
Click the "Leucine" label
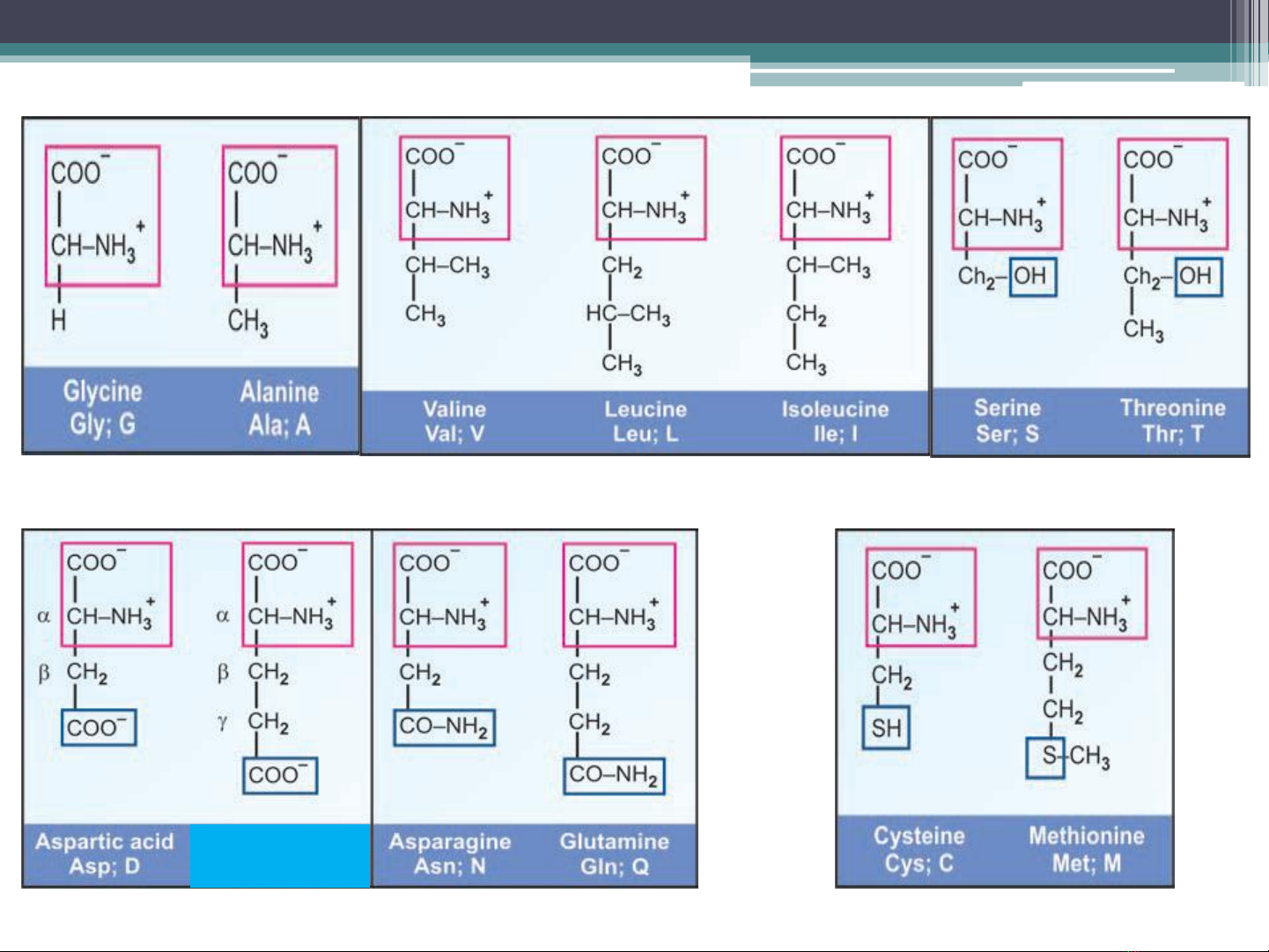[646, 409]
